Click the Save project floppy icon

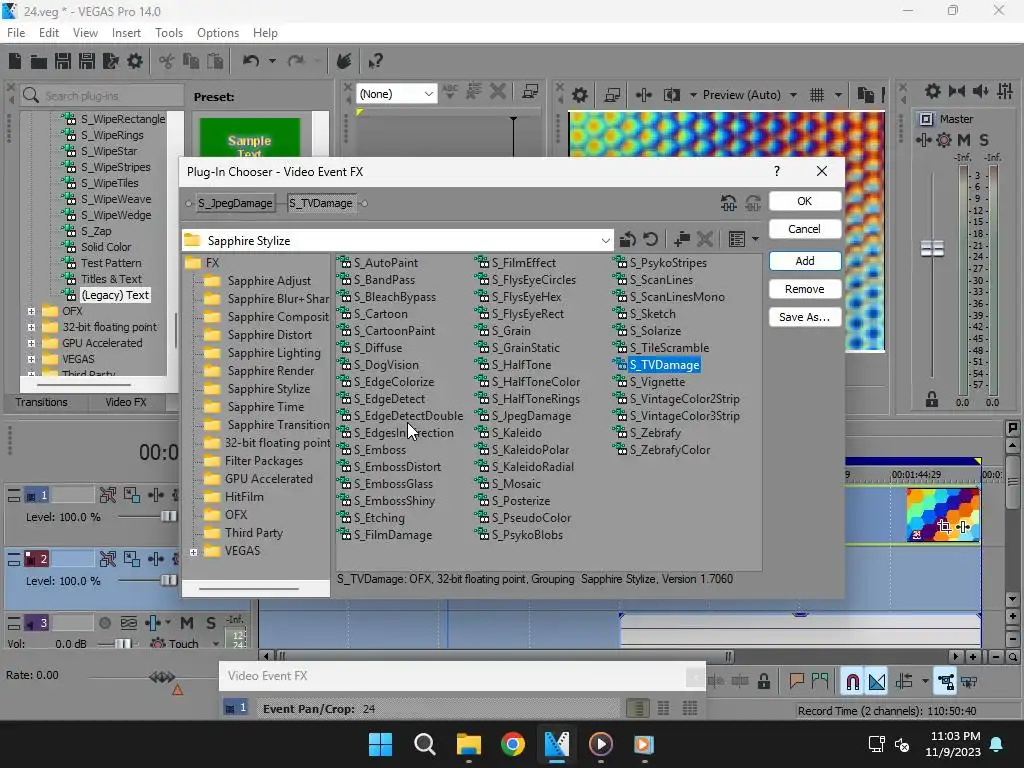point(63,61)
